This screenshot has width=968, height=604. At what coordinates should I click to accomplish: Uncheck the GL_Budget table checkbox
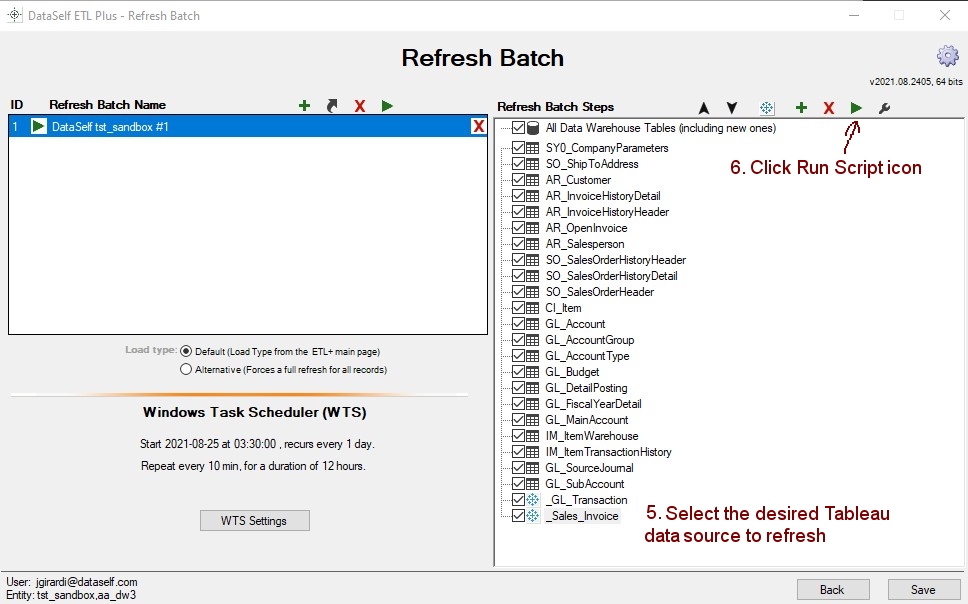coord(518,372)
